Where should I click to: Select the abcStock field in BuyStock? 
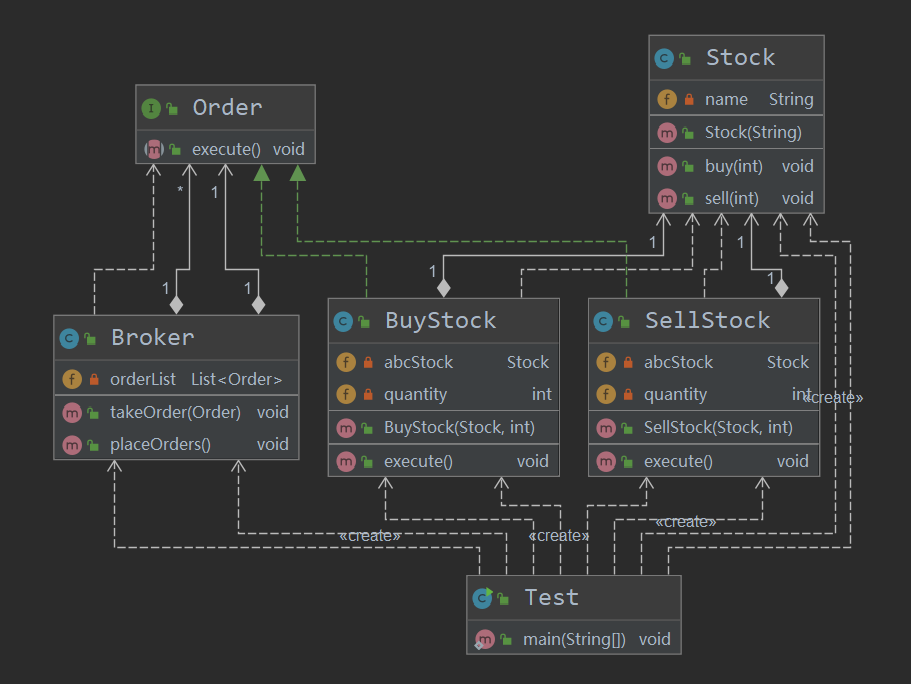pos(418,362)
